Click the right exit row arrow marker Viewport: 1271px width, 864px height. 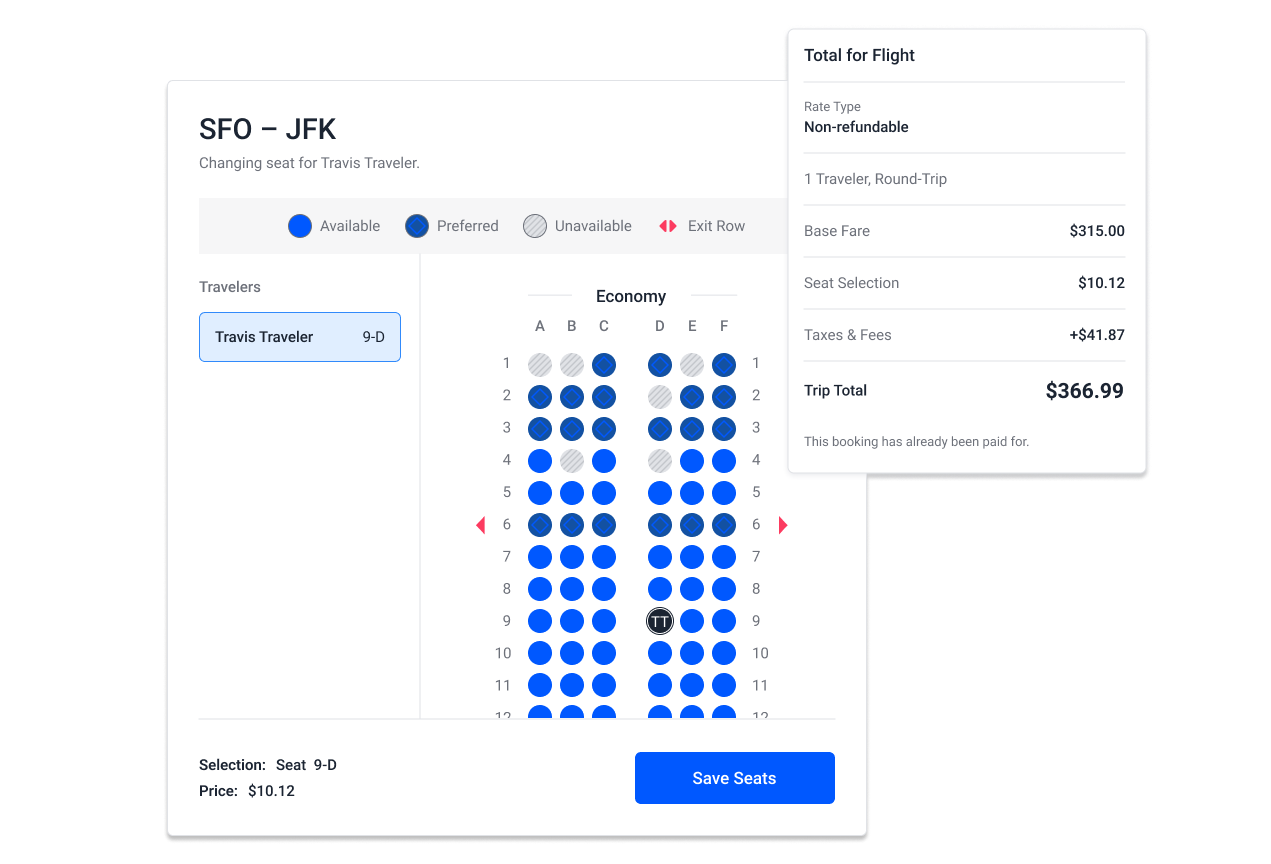[783, 525]
